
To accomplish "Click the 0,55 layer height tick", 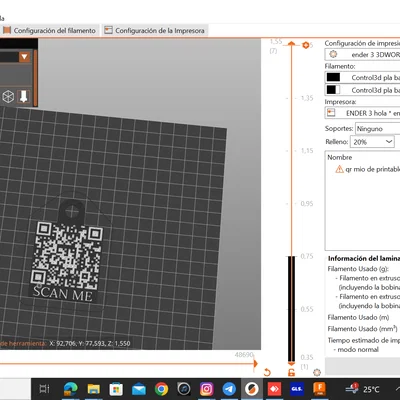I will point(307,309).
